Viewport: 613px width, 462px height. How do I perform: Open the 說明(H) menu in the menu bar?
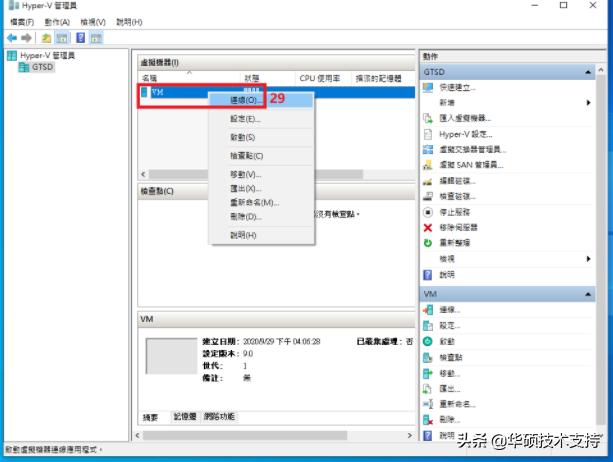click(x=129, y=22)
